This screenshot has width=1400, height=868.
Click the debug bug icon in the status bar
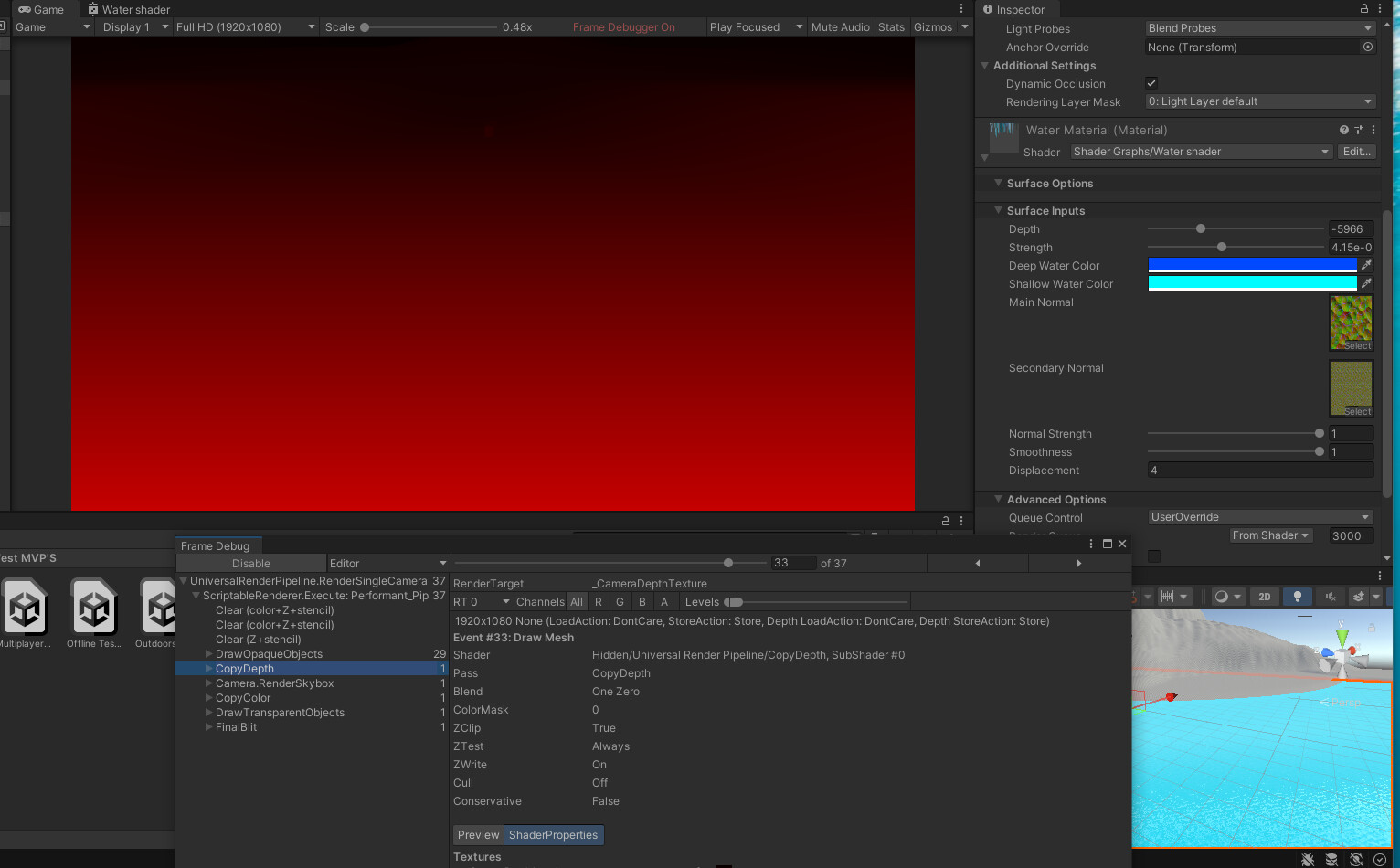[x=1308, y=860]
